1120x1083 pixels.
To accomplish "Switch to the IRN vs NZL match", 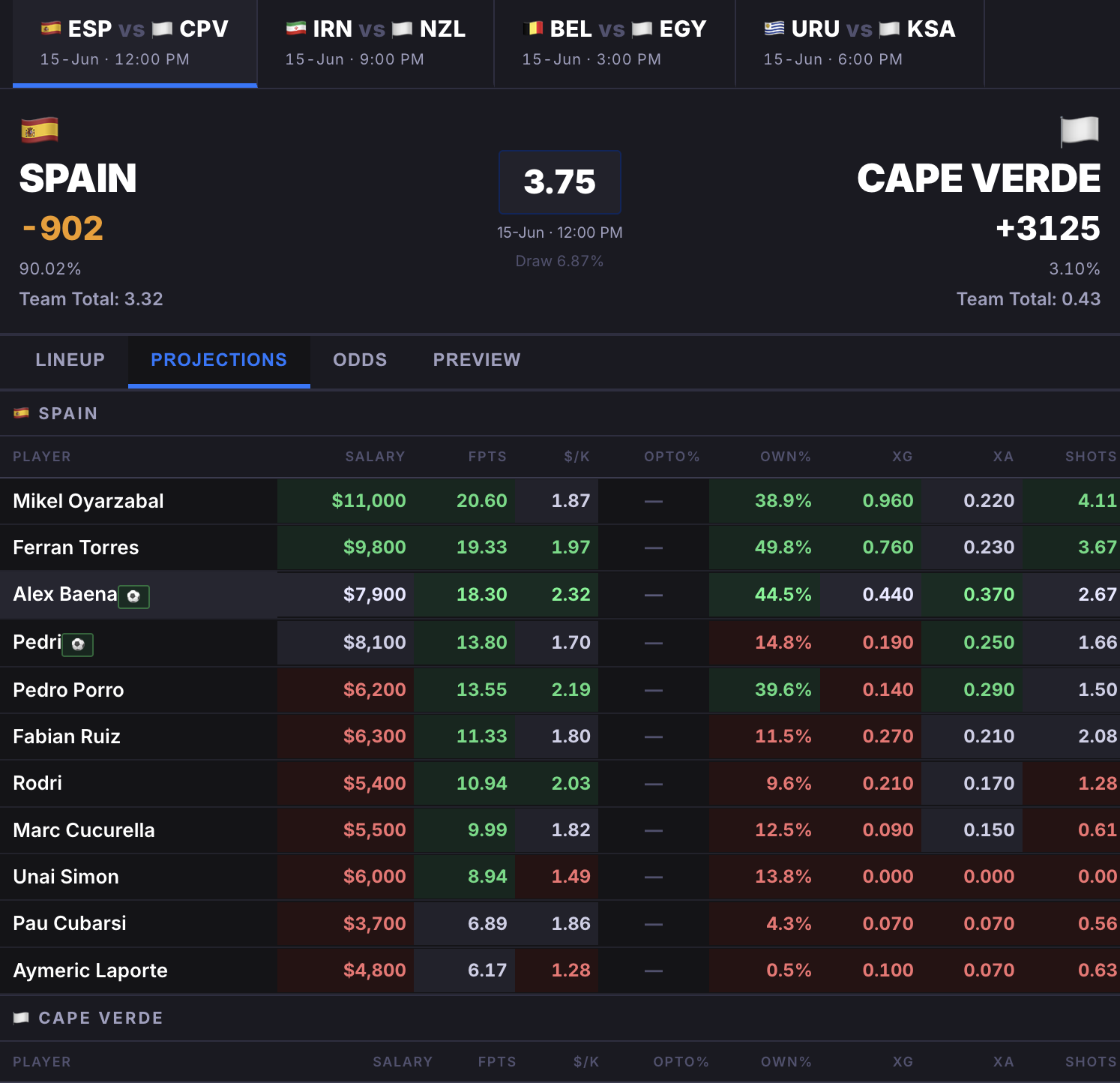I will [x=376, y=43].
